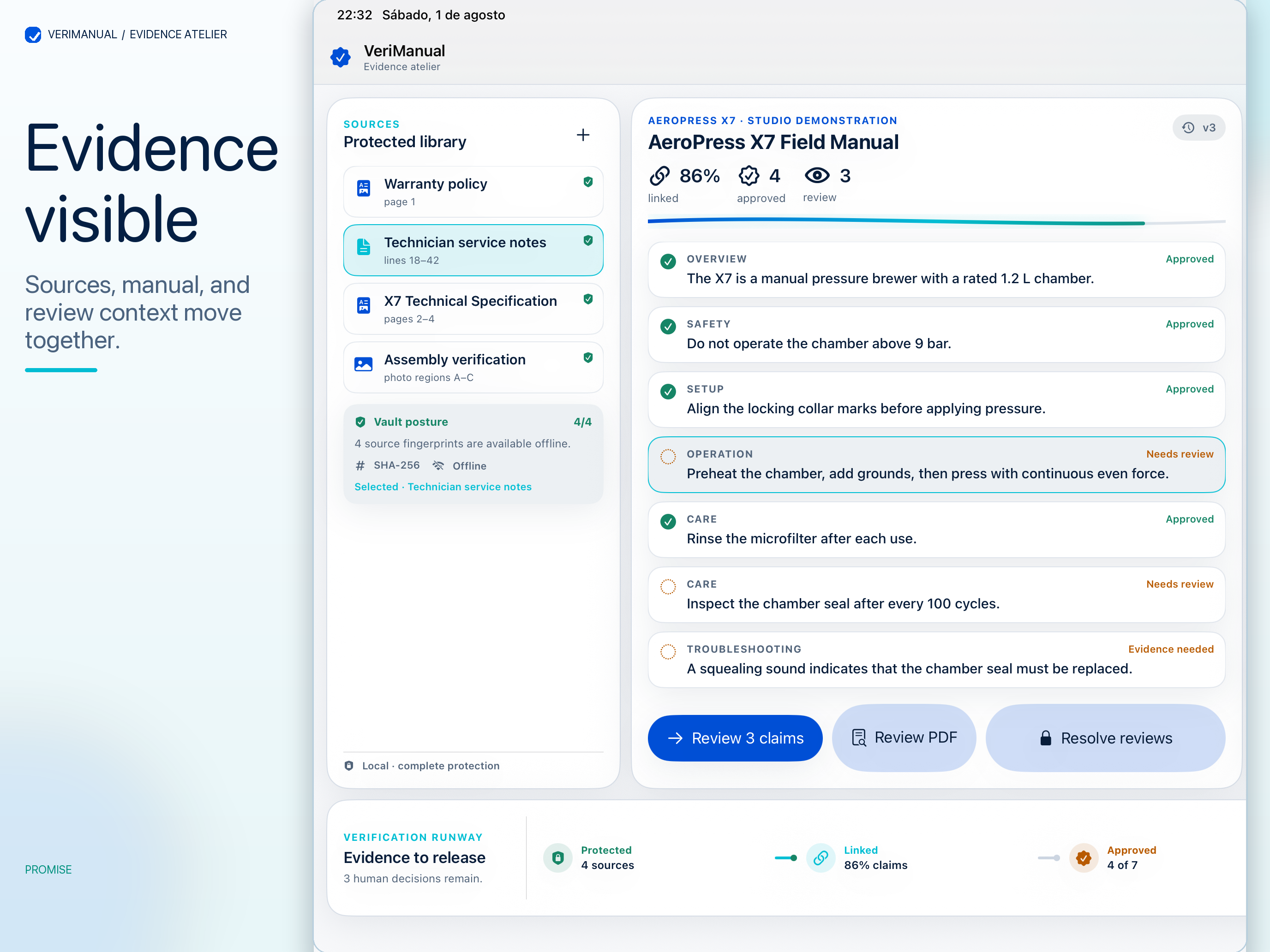The image size is (1270, 952).
Task: Select the Assembly verification source
Action: pos(473,367)
